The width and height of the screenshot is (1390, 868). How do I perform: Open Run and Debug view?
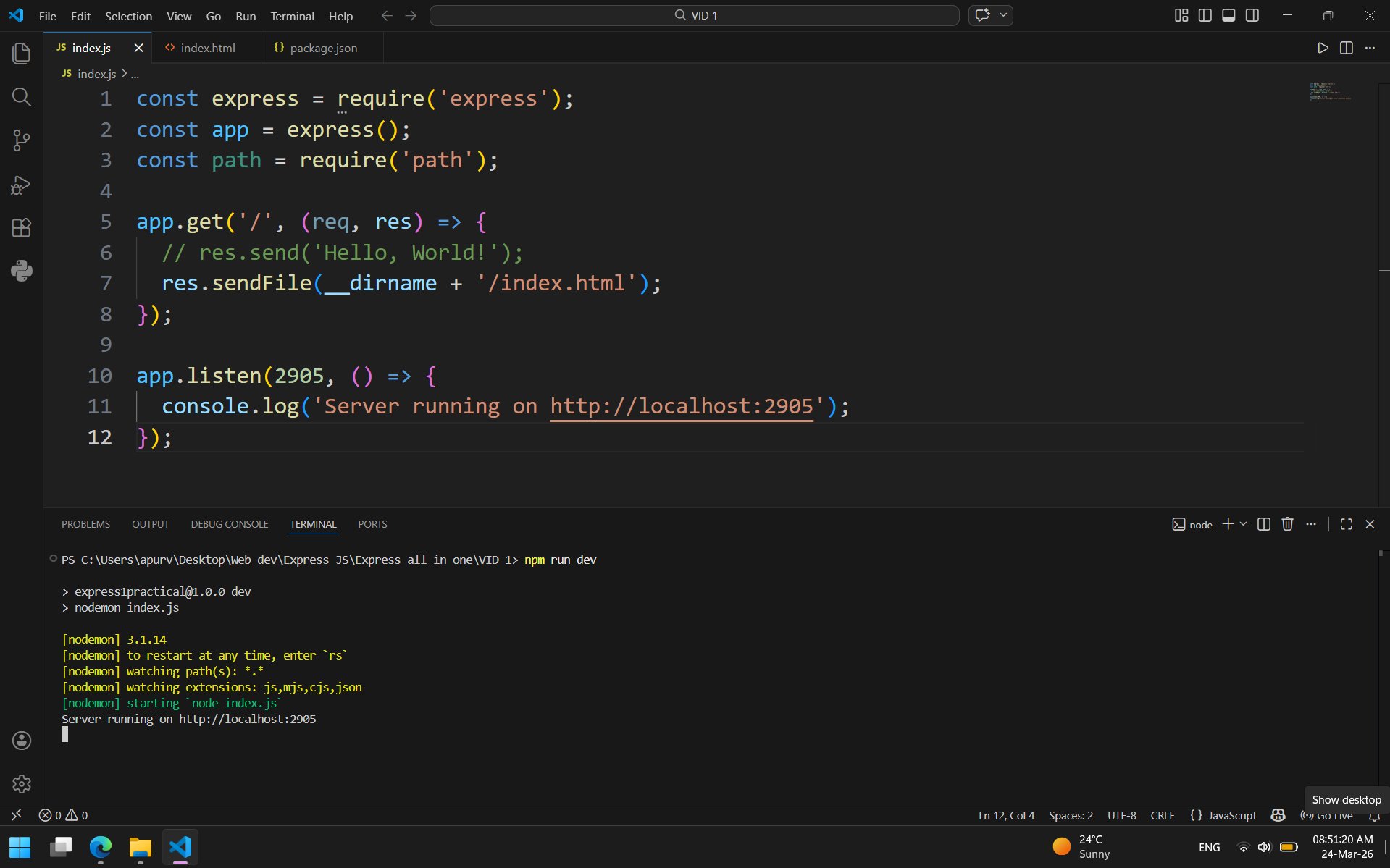point(22,185)
